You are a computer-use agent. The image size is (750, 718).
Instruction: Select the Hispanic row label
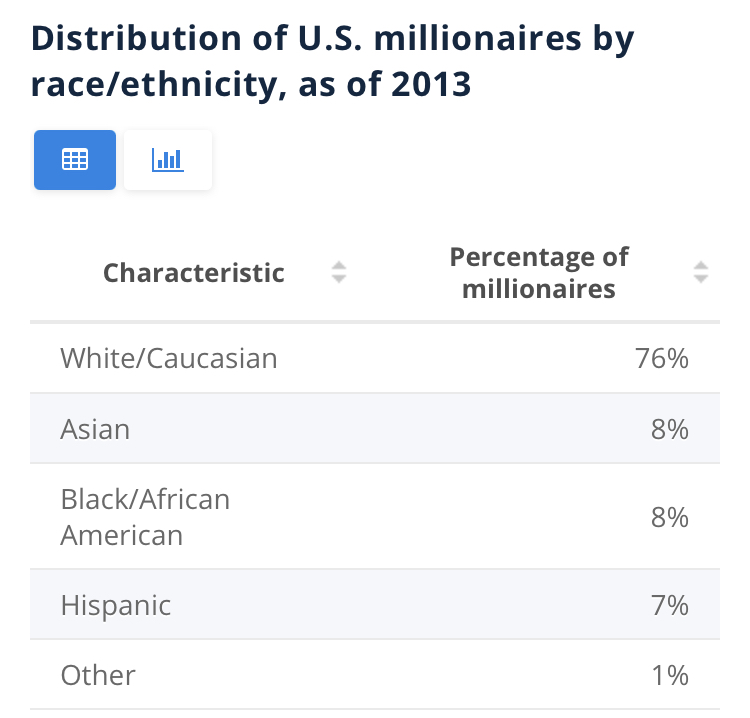[116, 605]
